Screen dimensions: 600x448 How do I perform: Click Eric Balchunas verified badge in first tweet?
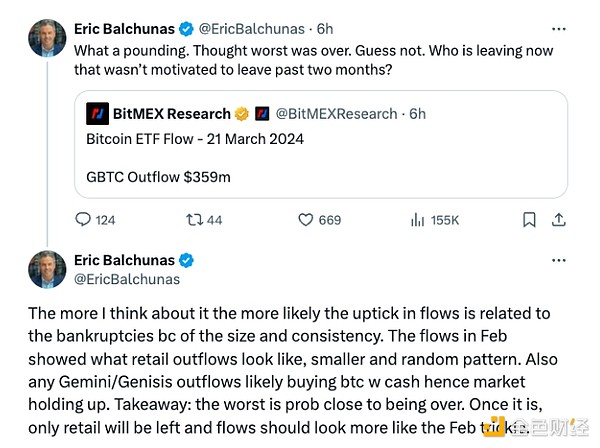pos(183,28)
